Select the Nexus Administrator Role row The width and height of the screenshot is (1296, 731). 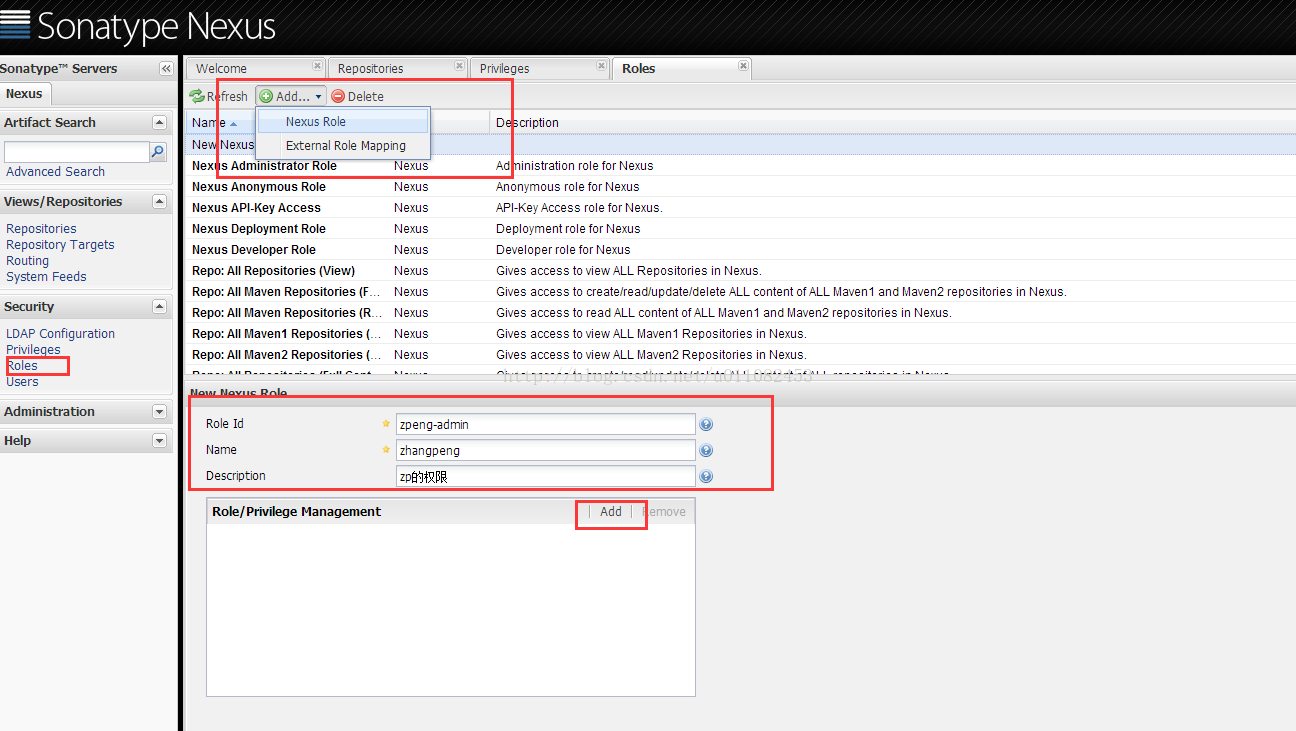click(x=741, y=166)
